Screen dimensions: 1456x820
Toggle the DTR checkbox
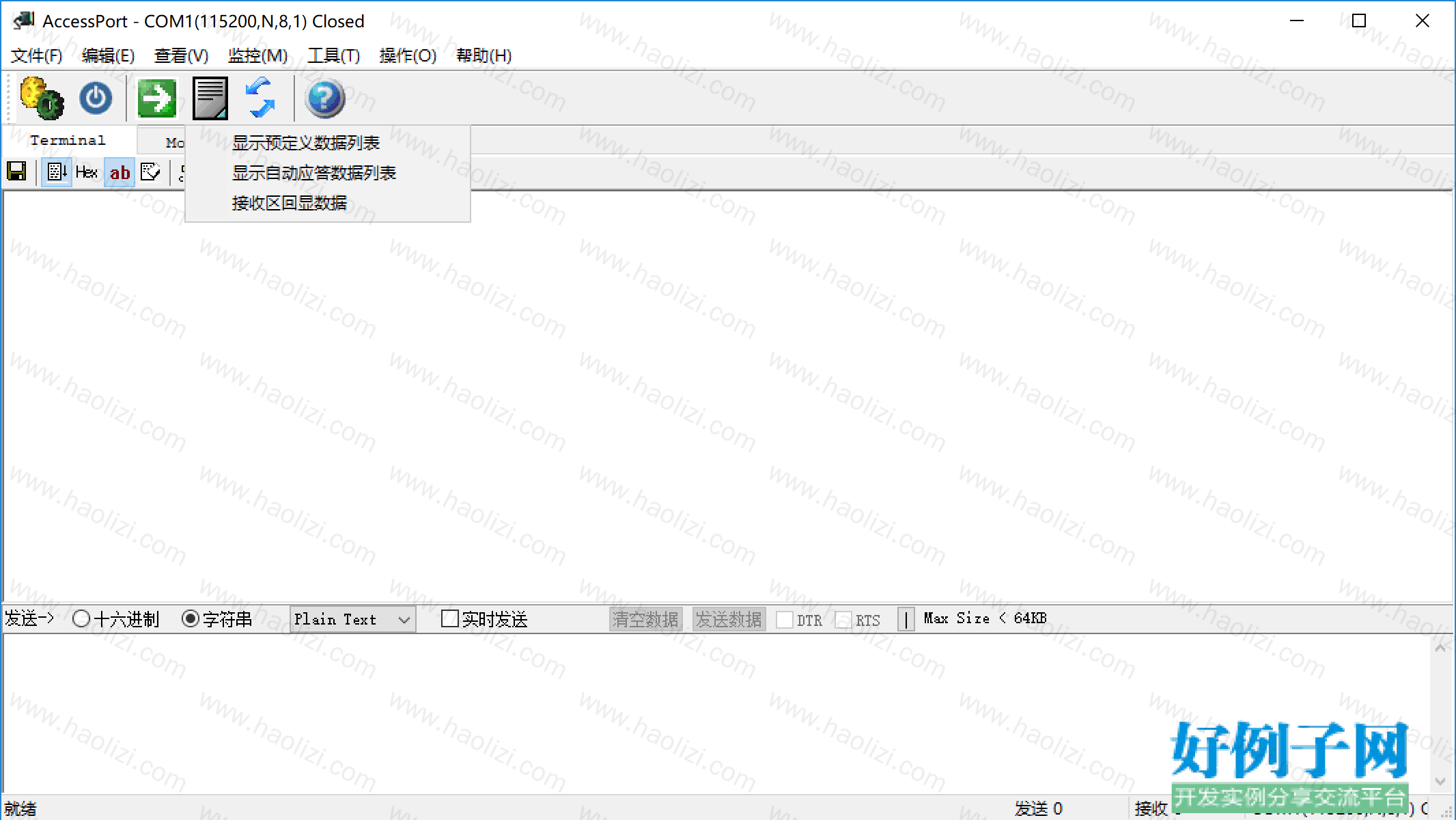[785, 620]
